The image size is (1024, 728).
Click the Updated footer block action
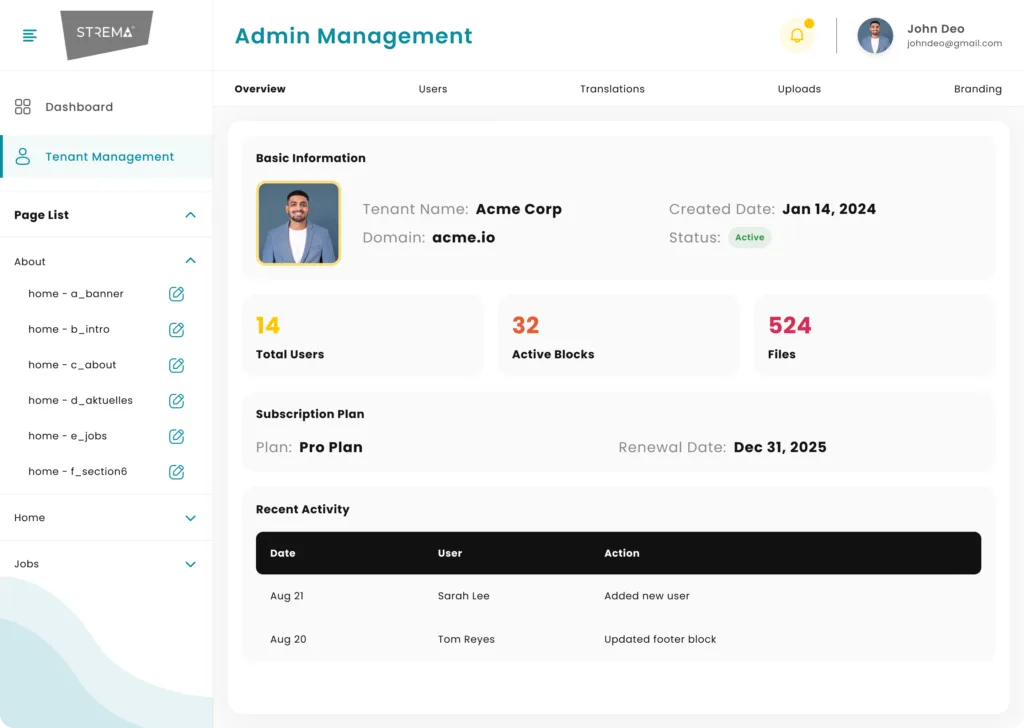pyautogui.click(x=660, y=639)
